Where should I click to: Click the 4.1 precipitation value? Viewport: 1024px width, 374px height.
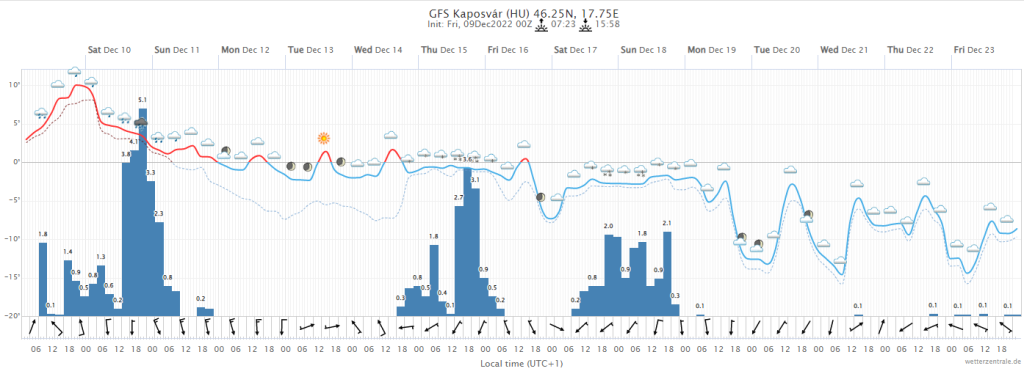134,142
